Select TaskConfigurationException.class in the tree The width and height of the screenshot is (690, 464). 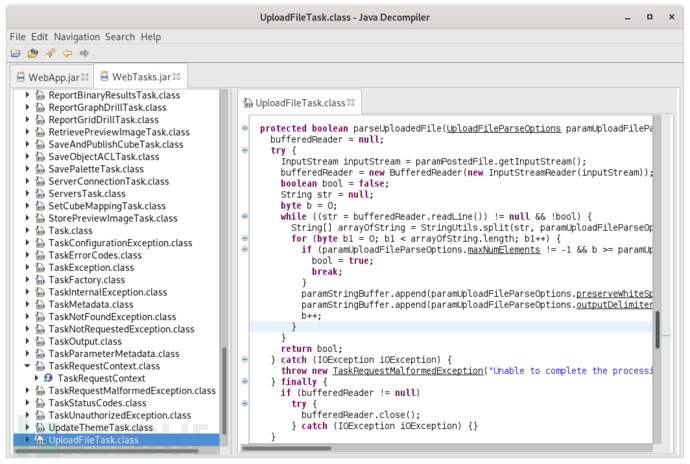pos(120,243)
